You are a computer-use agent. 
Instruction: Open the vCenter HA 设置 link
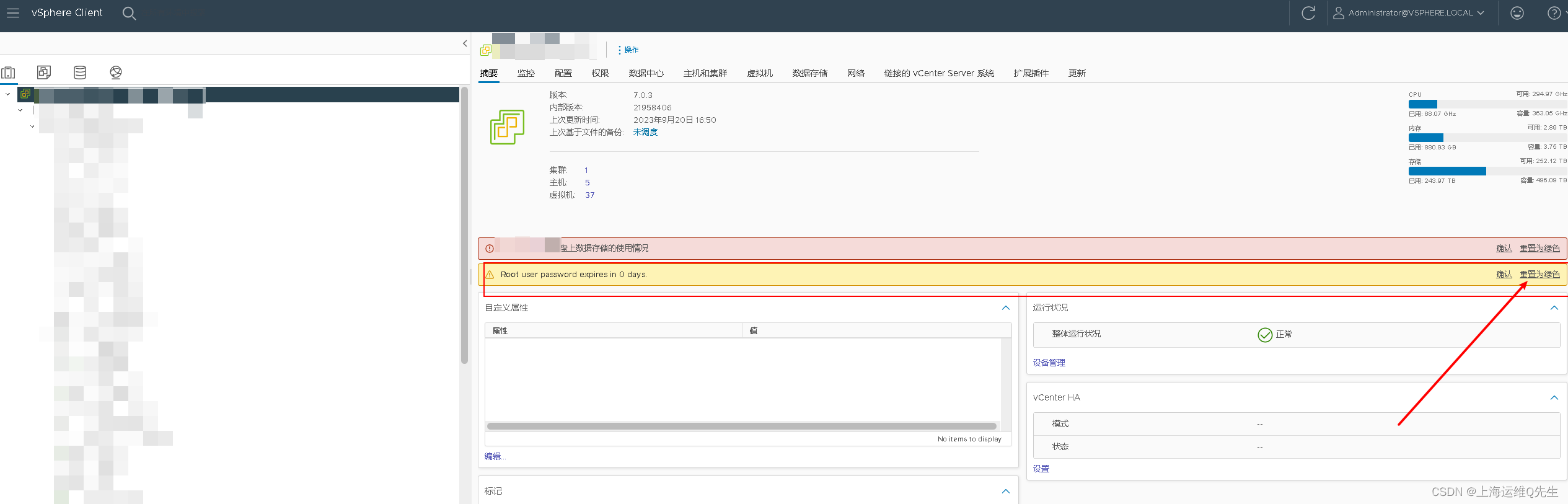(x=1041, y=469)
